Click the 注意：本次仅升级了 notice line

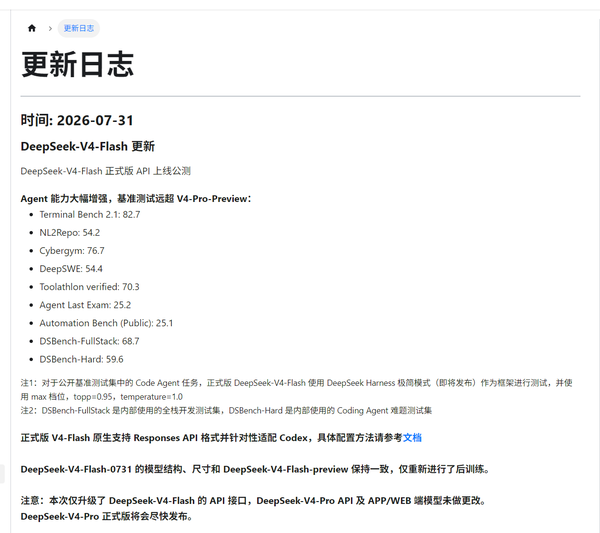click(x=253, y=500)
